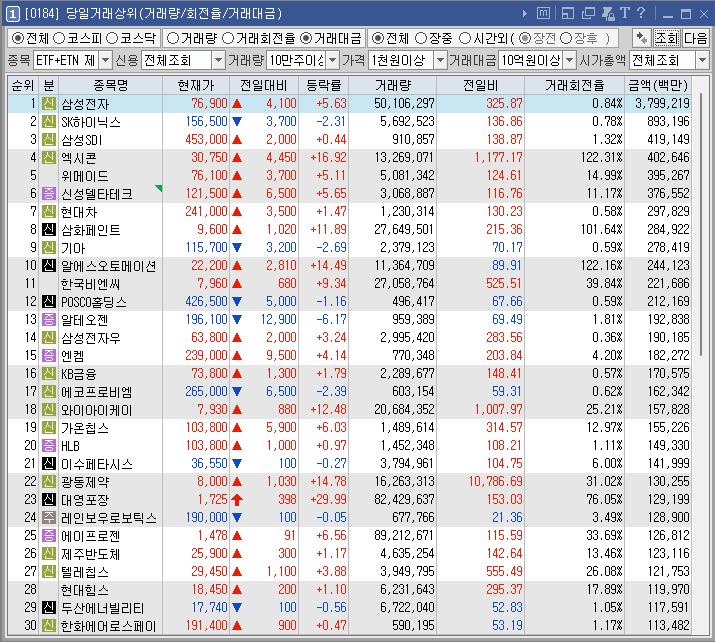Click the 'm' memo icon in title bar

[x=543, y=14]
